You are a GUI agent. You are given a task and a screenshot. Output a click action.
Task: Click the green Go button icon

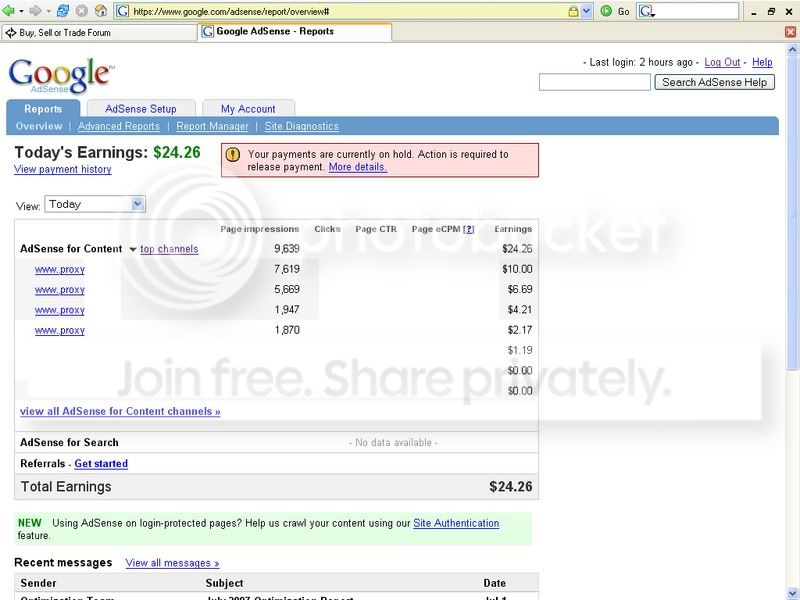[606, 11]
